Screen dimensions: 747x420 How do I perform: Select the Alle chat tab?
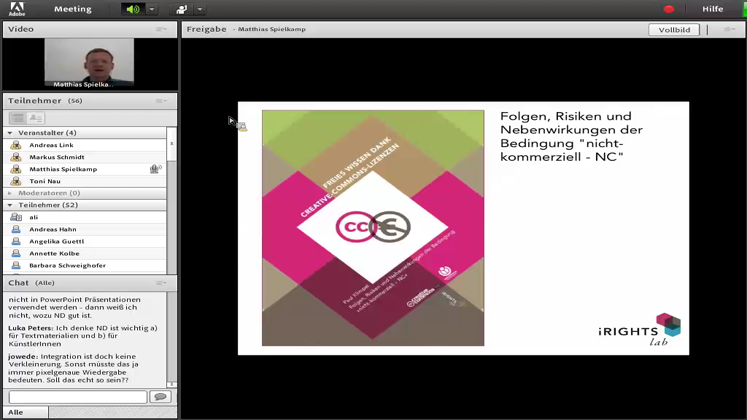(16, 412)
